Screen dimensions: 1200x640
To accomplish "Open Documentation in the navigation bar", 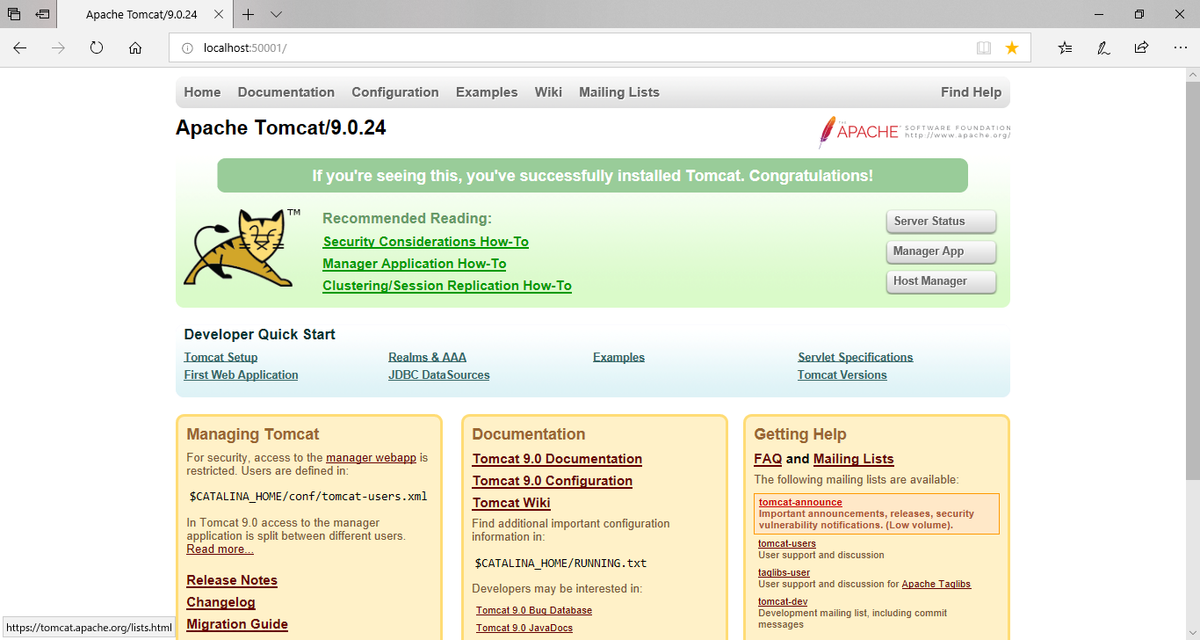I will point(286,92).
